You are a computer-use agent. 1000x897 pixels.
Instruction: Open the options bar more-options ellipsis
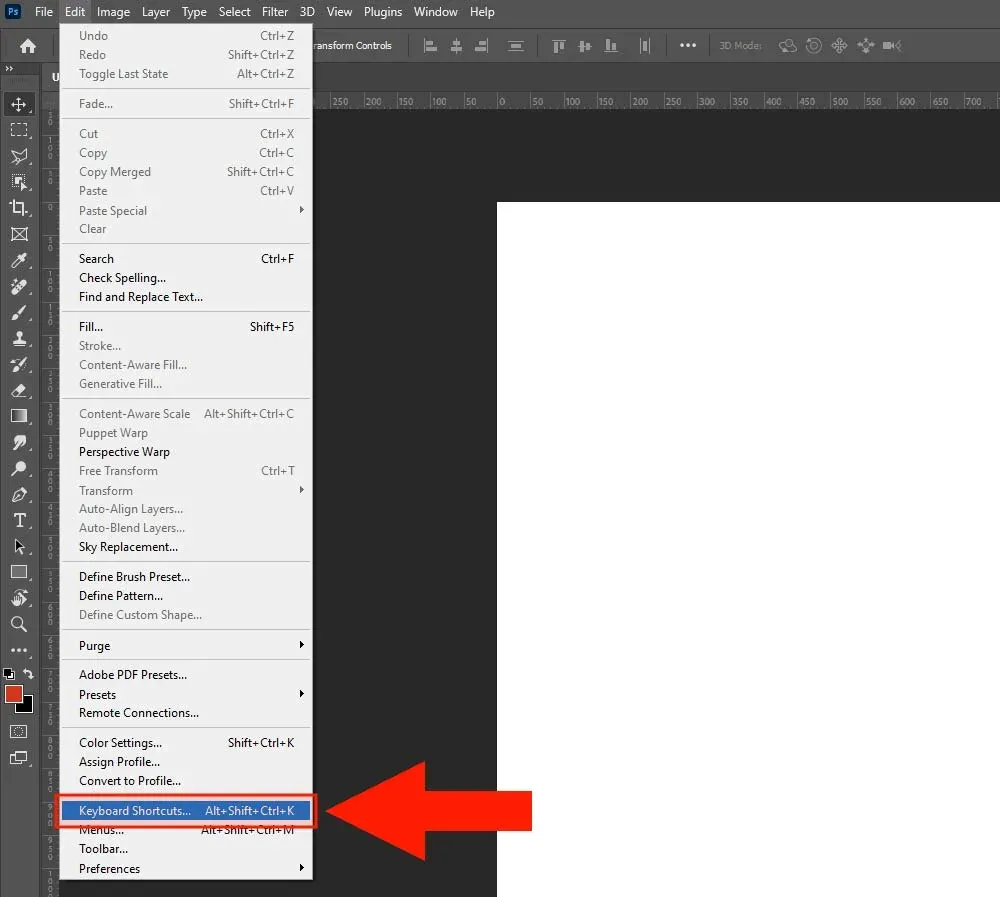point(688,45)
